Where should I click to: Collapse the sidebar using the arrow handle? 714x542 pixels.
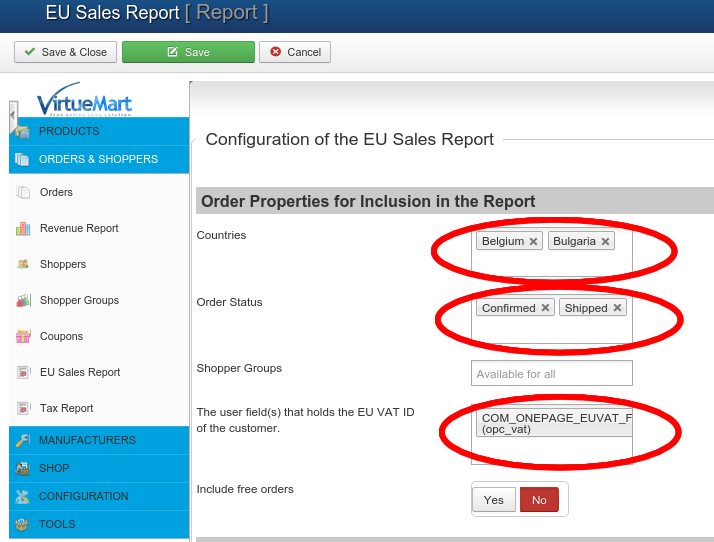13,116
